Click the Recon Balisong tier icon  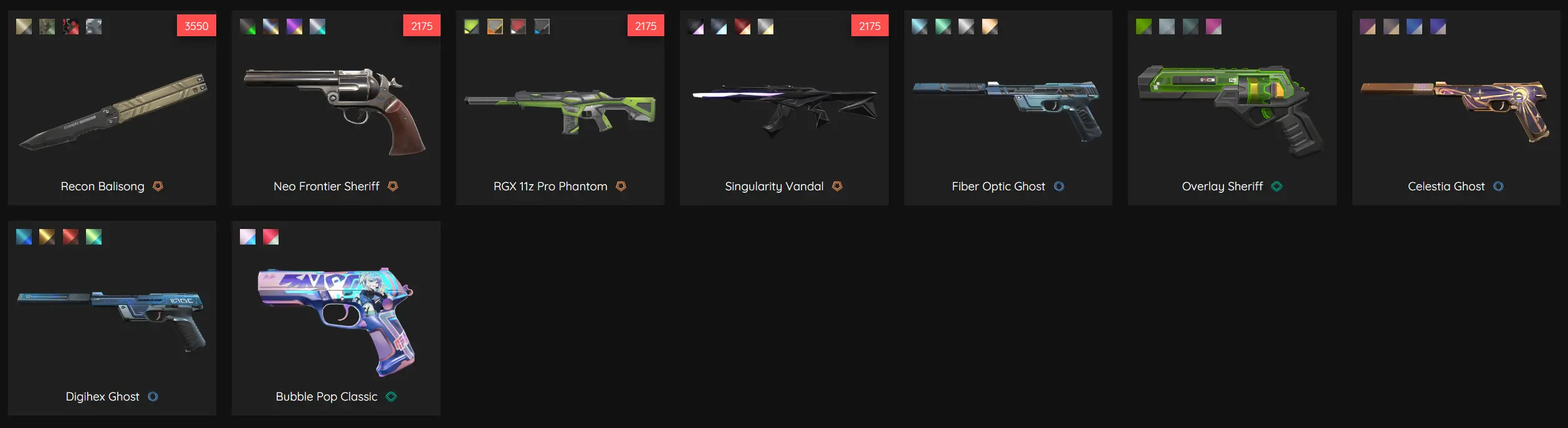158,186
